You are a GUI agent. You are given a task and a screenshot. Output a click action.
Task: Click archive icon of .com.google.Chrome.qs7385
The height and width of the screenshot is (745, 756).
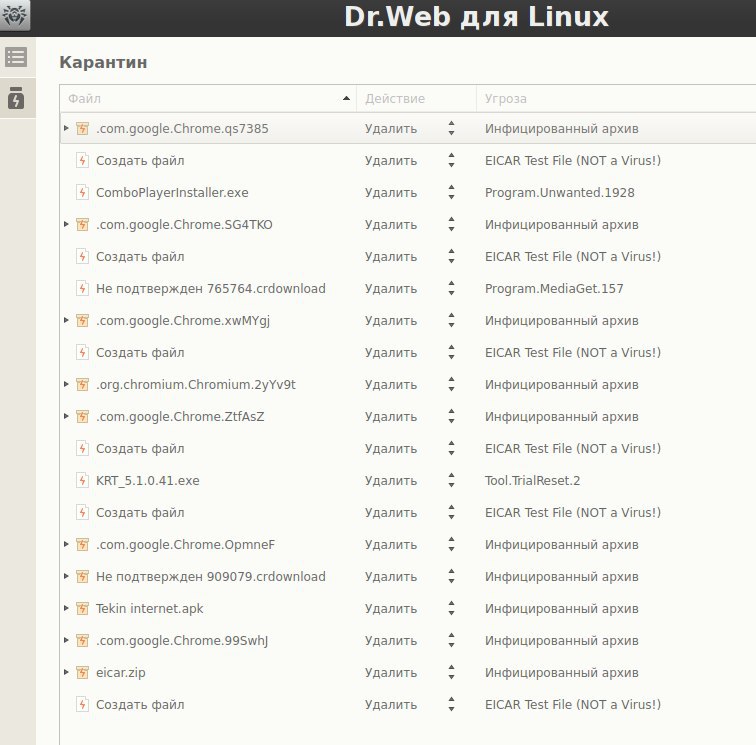tap(82, 128)
